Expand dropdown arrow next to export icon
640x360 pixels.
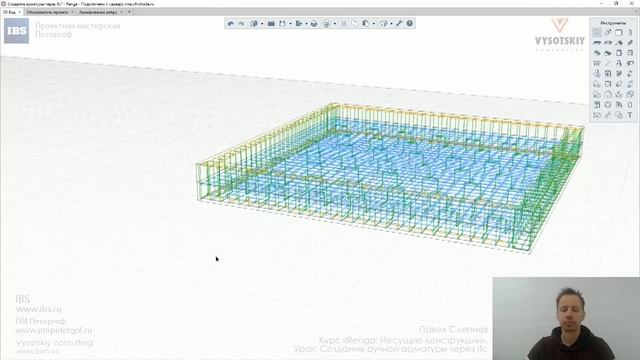307,24
